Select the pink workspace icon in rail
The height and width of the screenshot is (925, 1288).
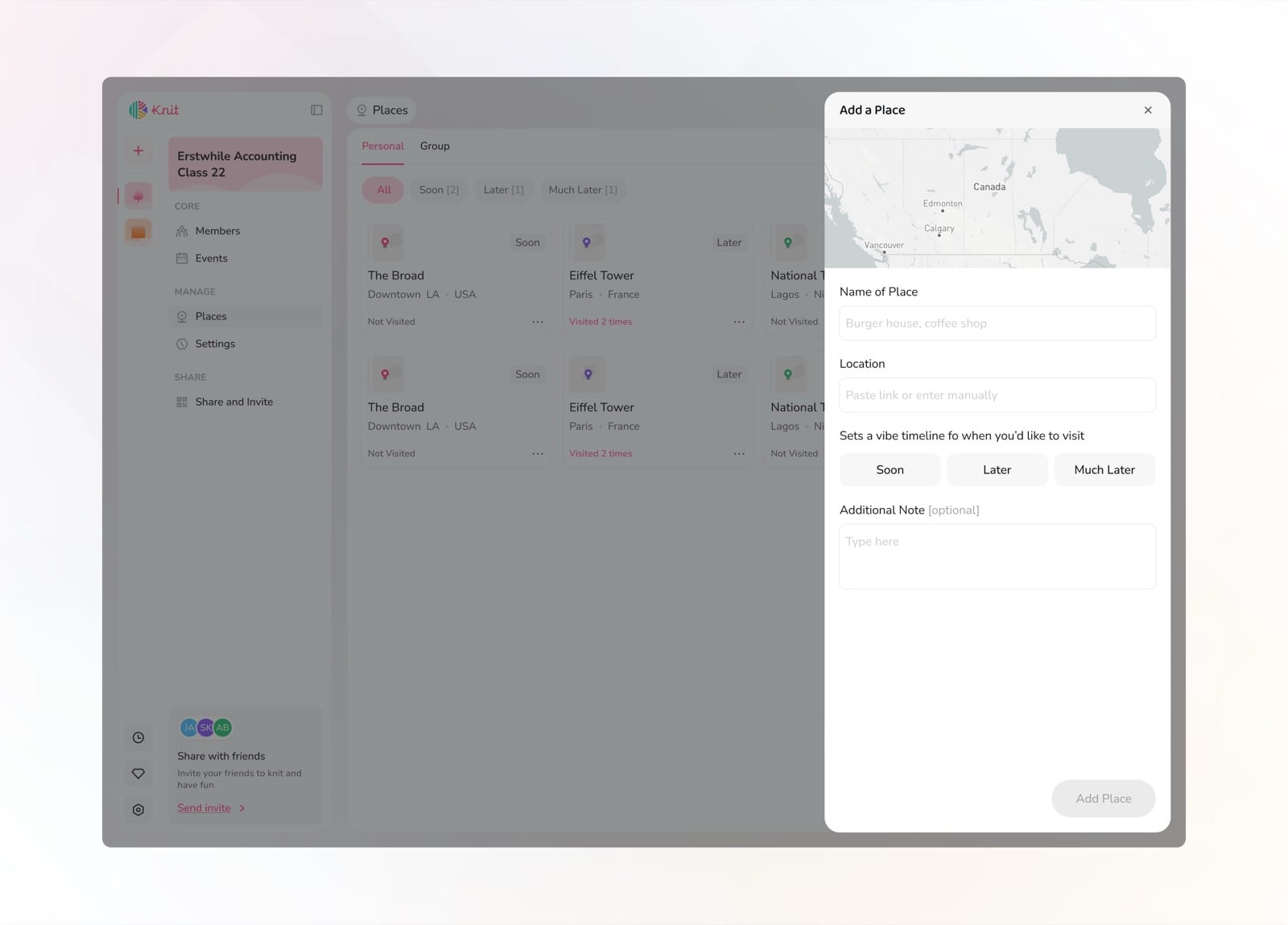tap(138, 196)
